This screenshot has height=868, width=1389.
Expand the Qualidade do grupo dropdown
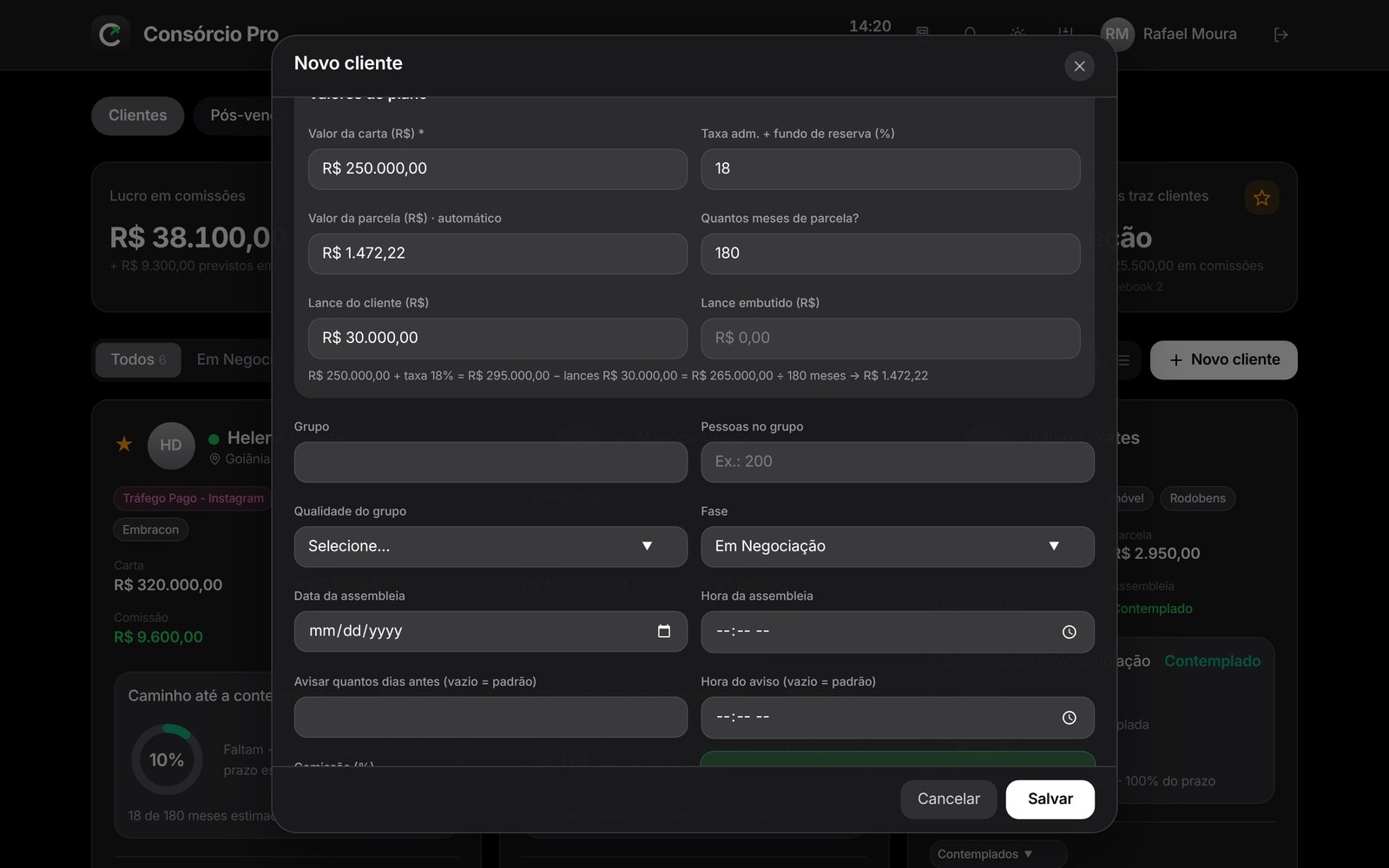click(x=490, y=547)
